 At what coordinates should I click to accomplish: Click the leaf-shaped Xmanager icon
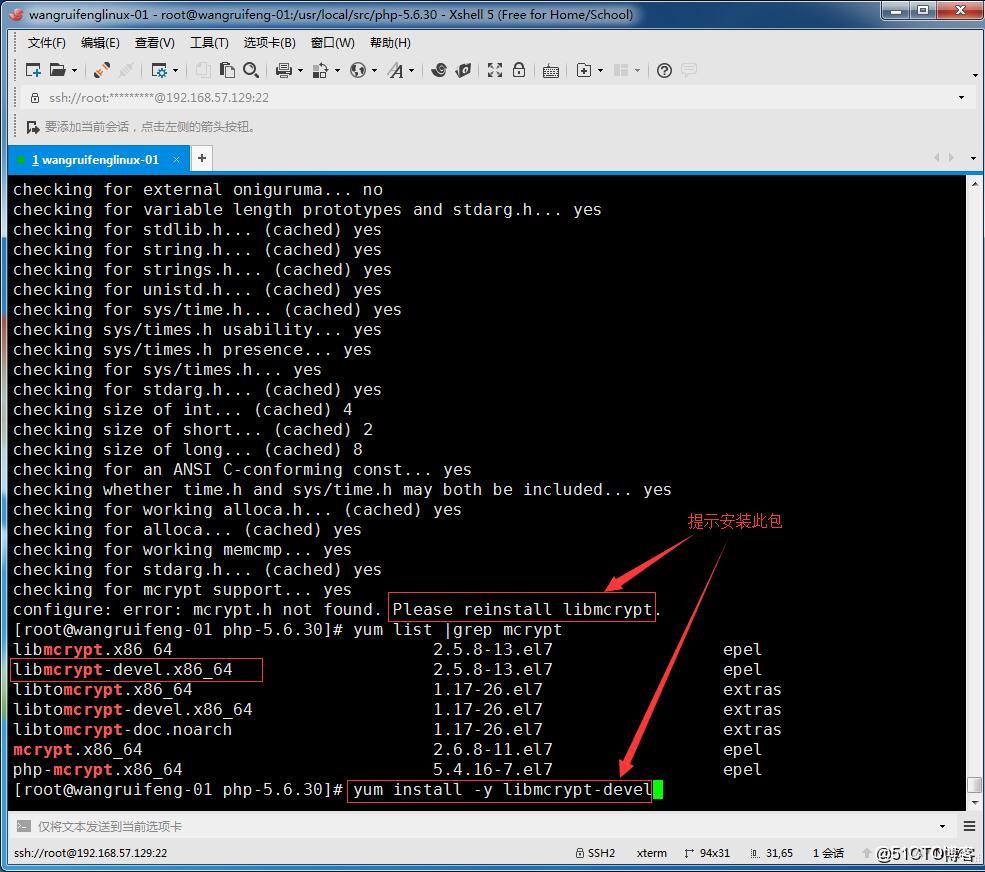(463, 70)
